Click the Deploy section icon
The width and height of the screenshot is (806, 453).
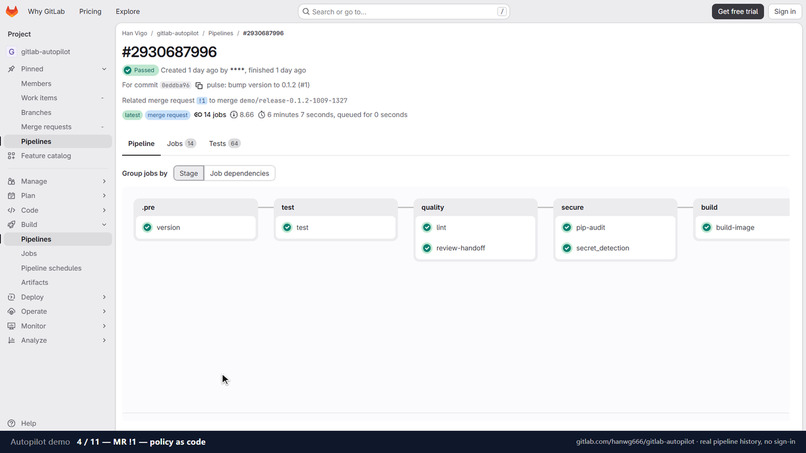click(11, 297)
